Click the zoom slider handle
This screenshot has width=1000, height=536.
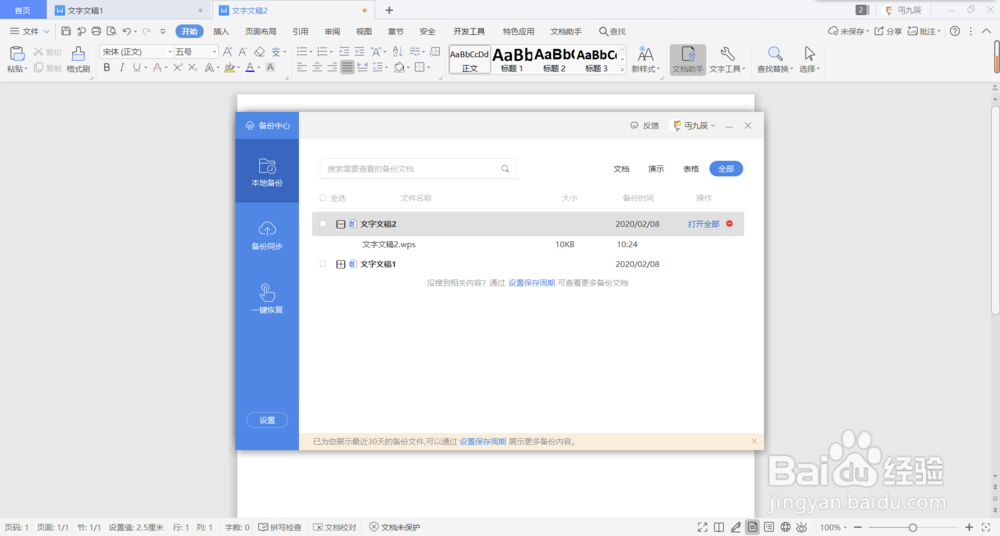(x=913, y=527)
